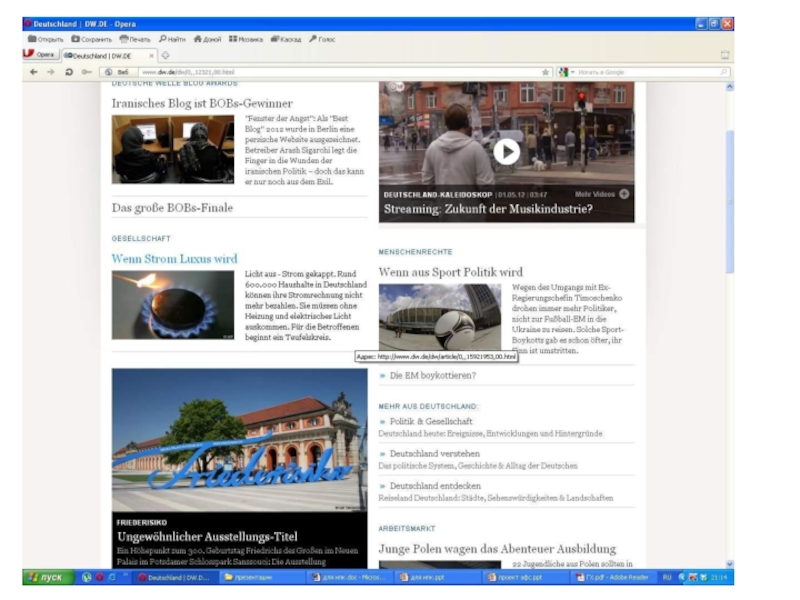Bookmark page with the star icon
Viewport: 800px width, 600px height.
tap(546, 72)
